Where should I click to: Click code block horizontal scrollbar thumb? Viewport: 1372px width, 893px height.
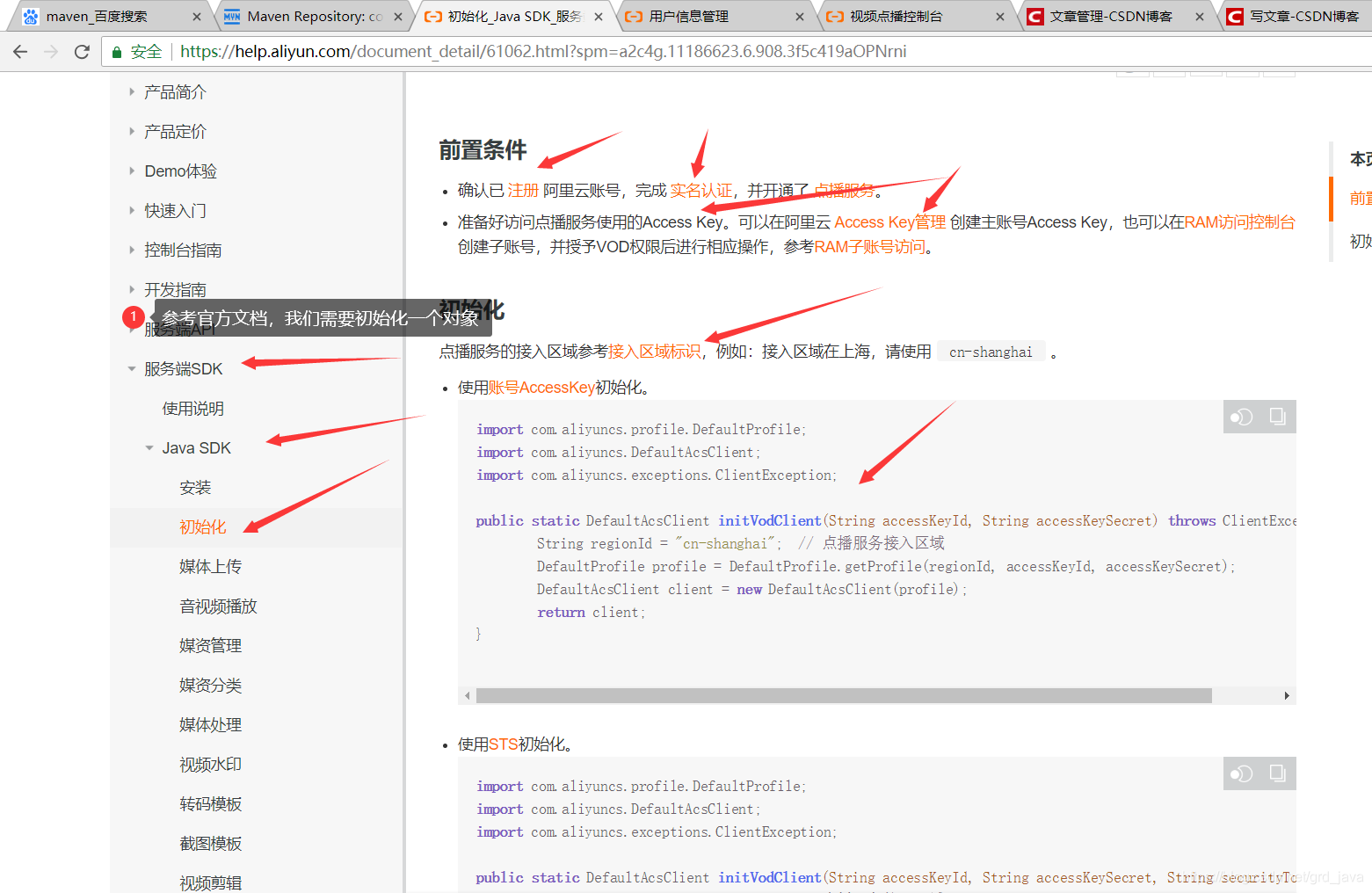(844, 695)
